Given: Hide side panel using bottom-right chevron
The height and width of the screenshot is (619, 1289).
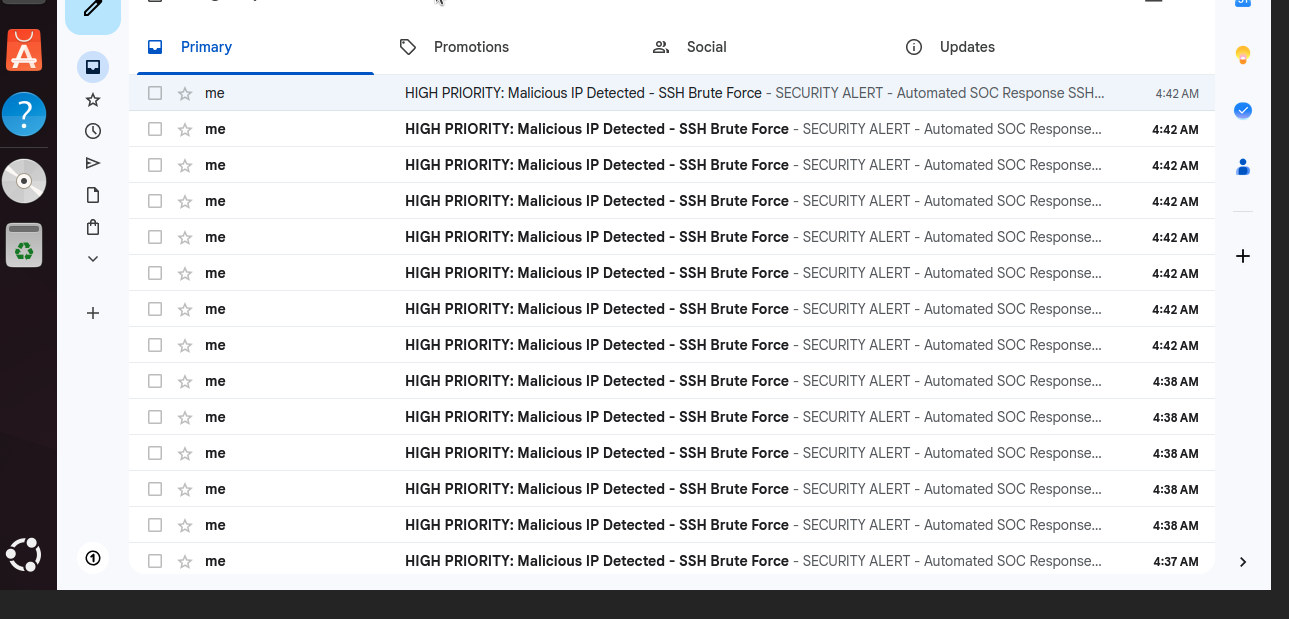Looking at the screenshot, I should click(x=1243, y=562).
